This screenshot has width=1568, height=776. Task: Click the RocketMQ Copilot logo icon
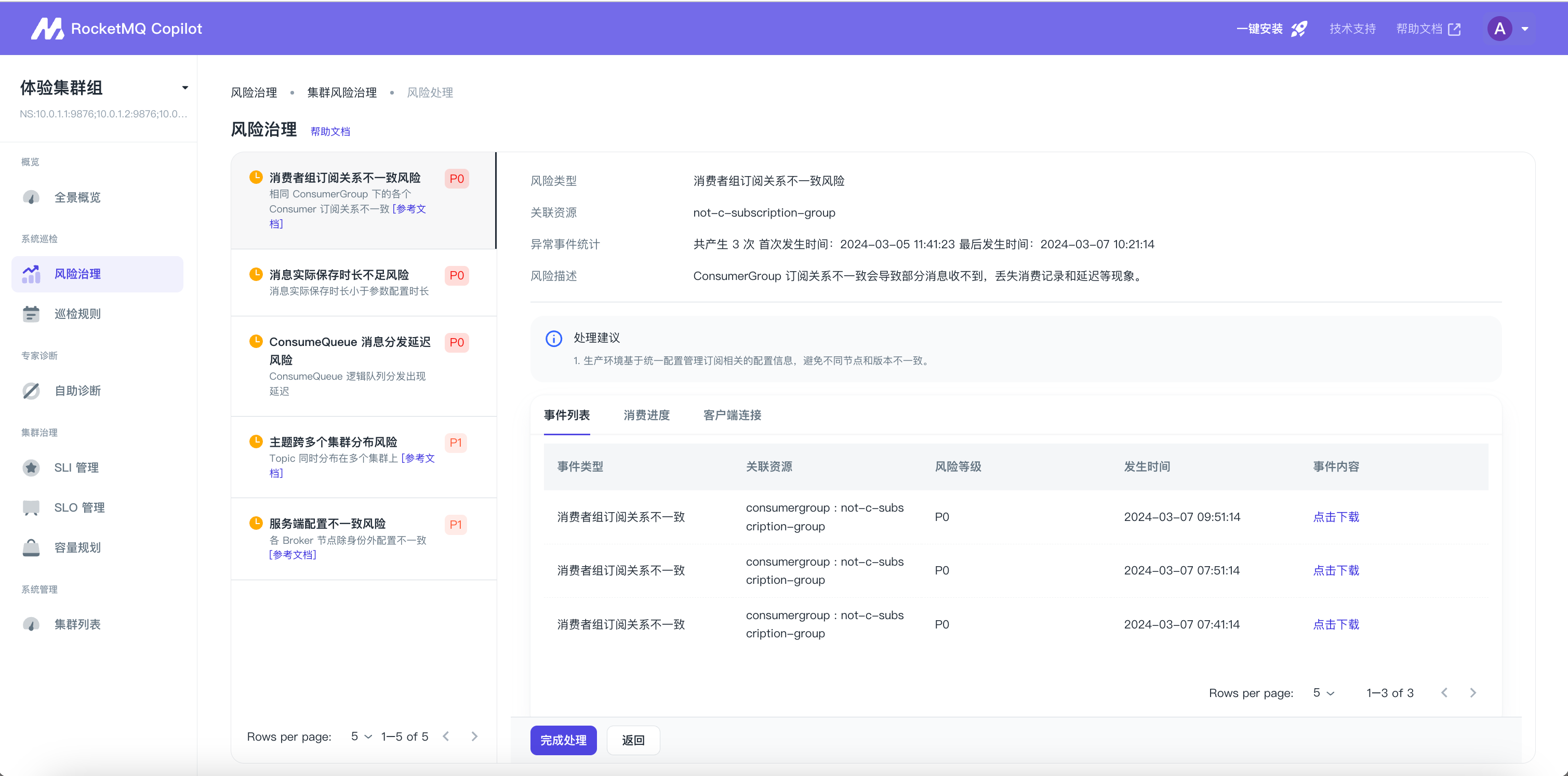click(x=47, y=29)
